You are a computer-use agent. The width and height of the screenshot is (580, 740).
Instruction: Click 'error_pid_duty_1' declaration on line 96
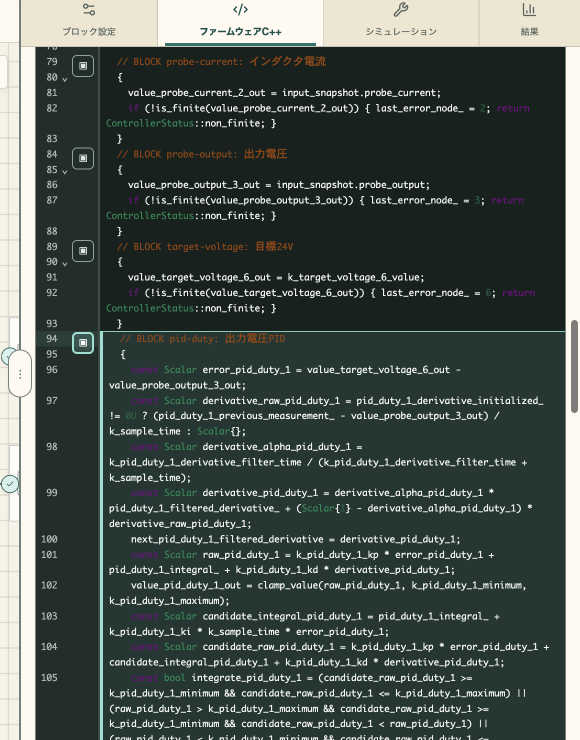pos(246,370)
